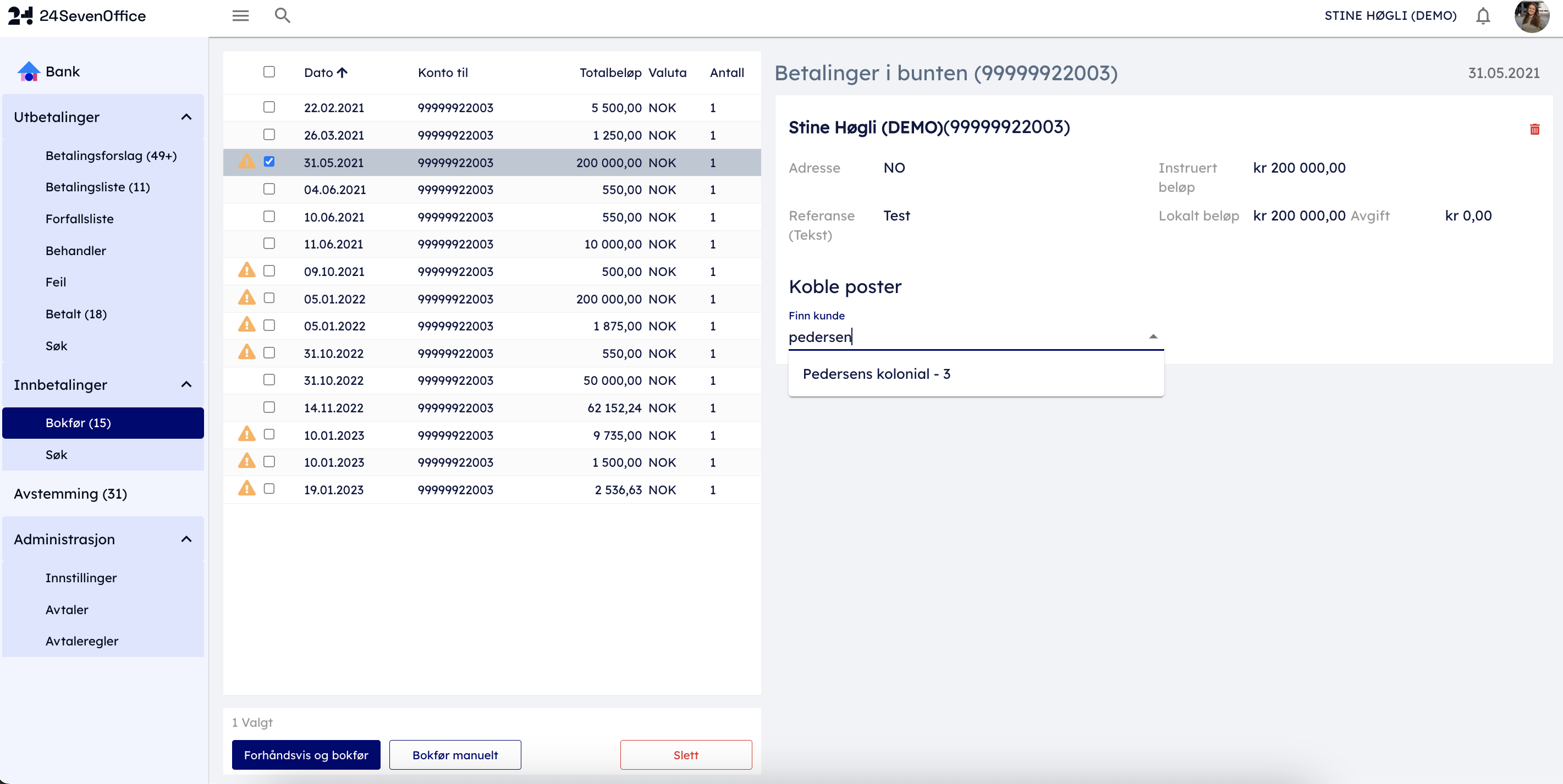Open the hamburger menu icon
This screenshot has width=1563, height=784.
point(240,16)
